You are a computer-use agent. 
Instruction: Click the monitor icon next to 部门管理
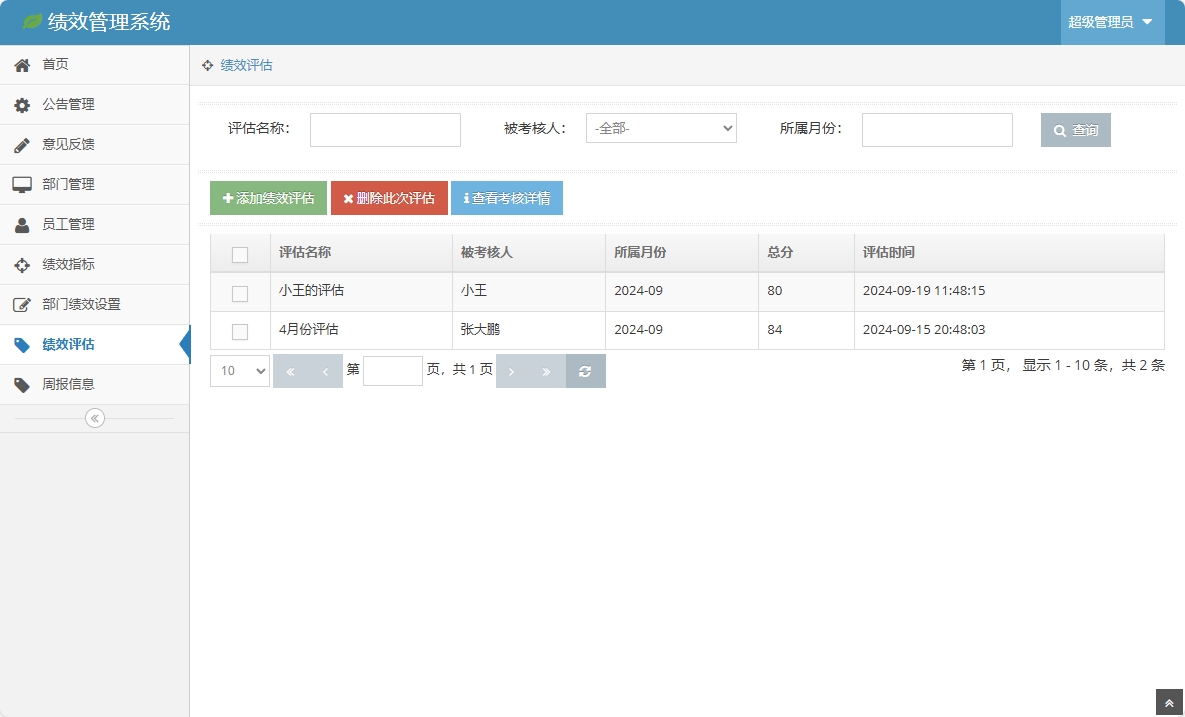click(20, 184)
